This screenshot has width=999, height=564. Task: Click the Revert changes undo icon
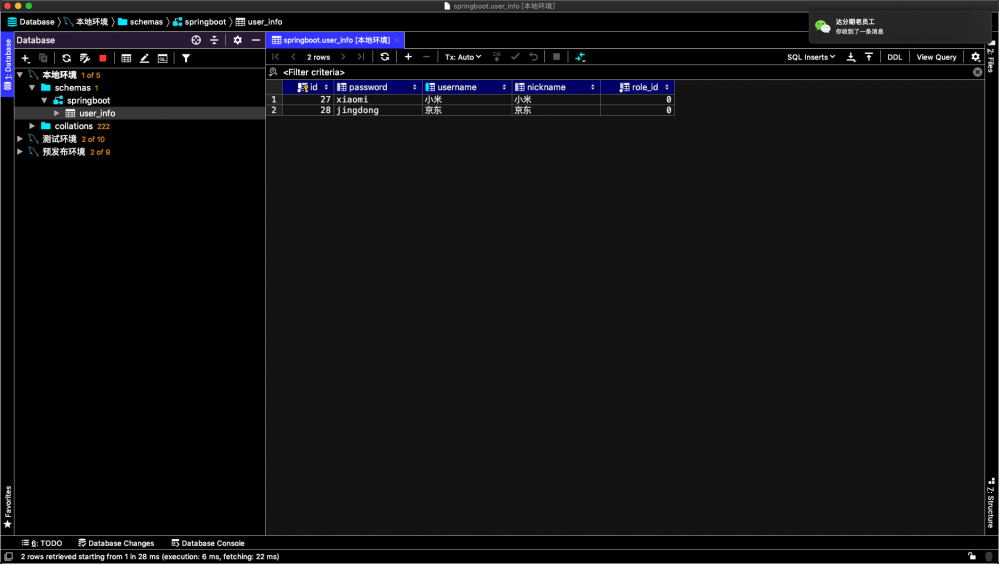click(533, 57)
